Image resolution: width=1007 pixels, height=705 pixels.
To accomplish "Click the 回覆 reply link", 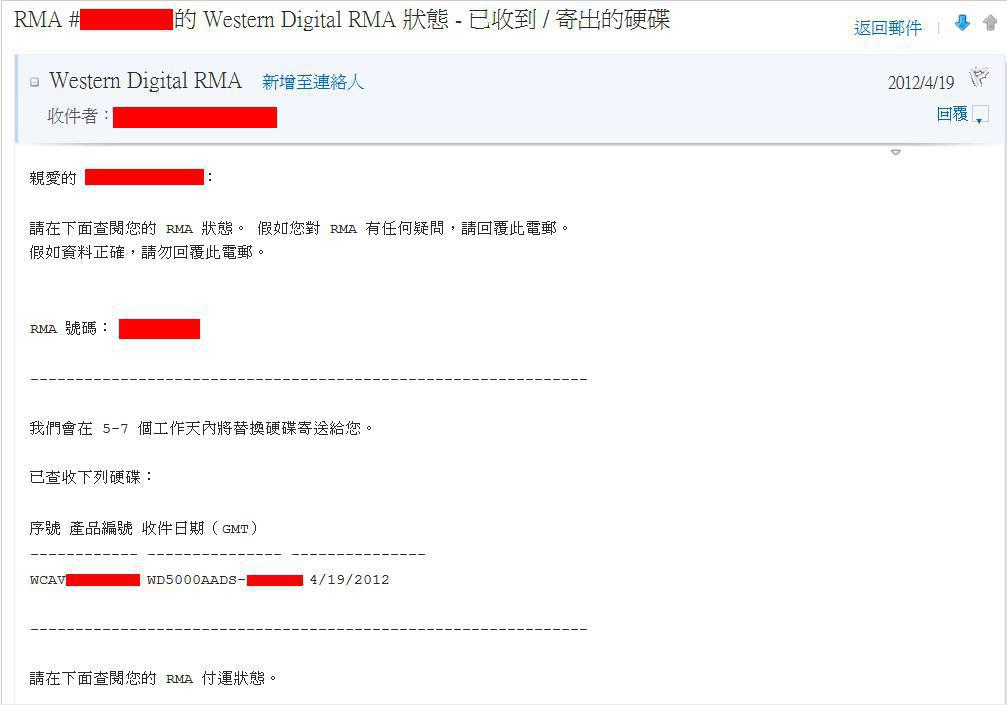I will tap(952, 114).
